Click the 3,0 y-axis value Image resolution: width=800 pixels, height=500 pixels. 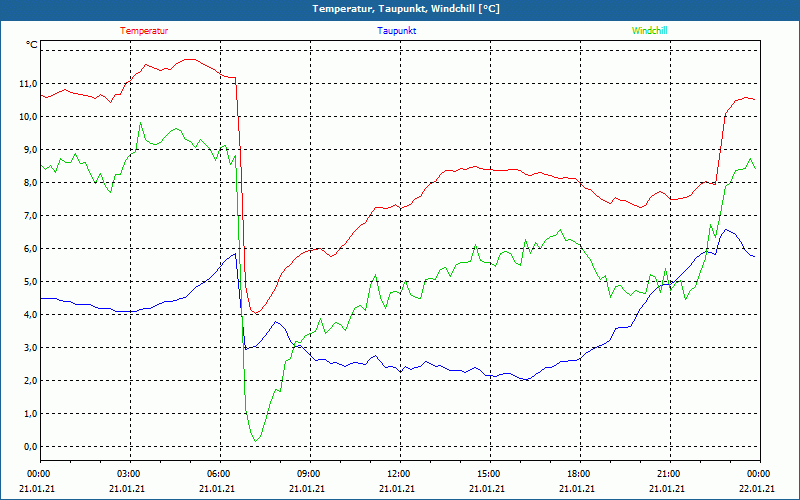point(30,347)
